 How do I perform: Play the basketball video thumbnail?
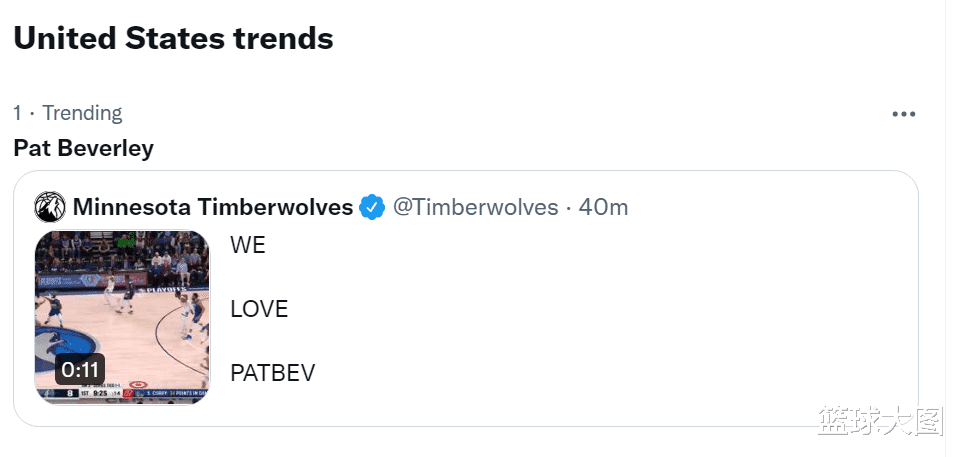[x=123, y=317]
